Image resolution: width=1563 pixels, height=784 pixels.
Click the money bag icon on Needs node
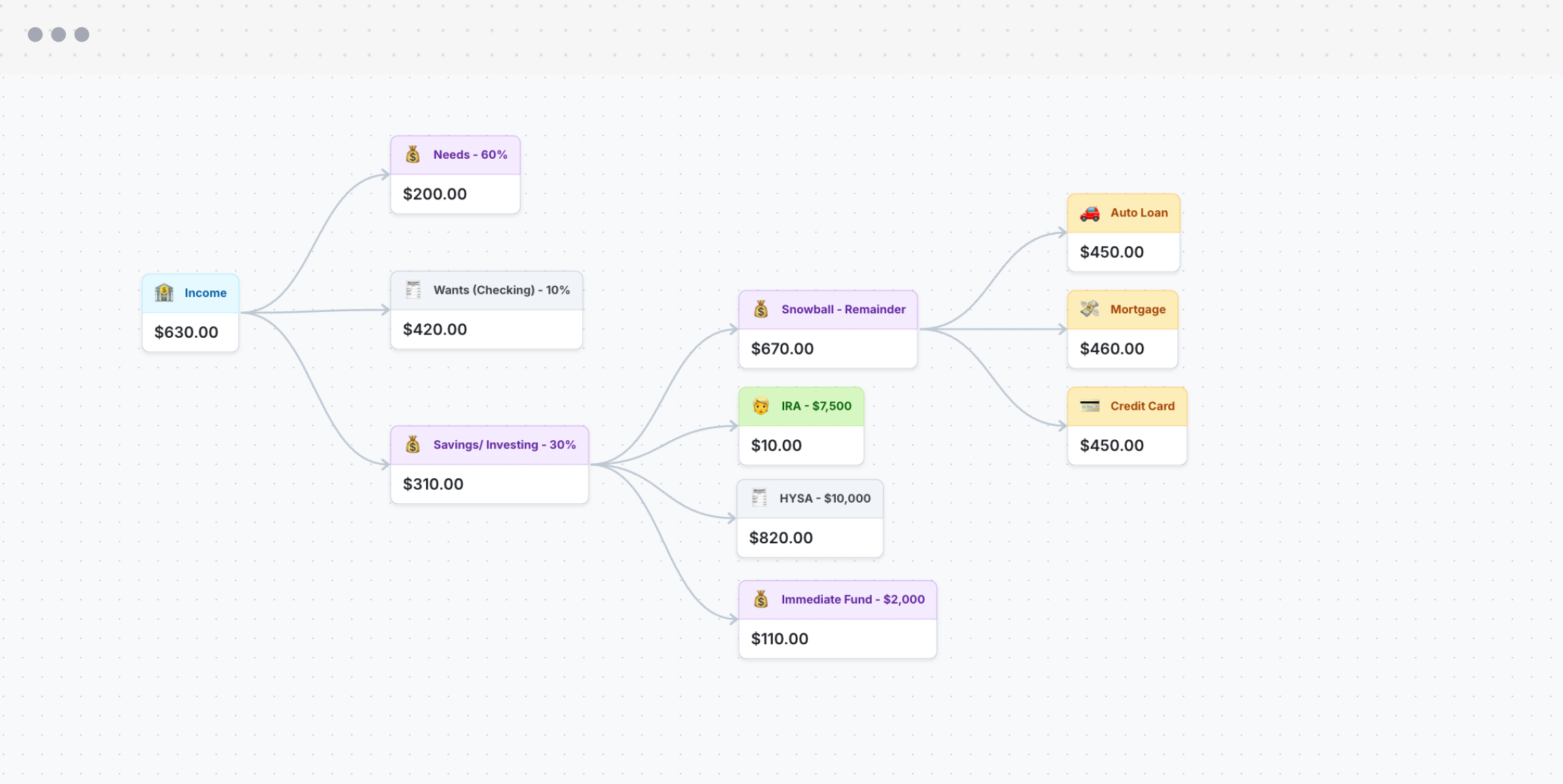(412, 155)
